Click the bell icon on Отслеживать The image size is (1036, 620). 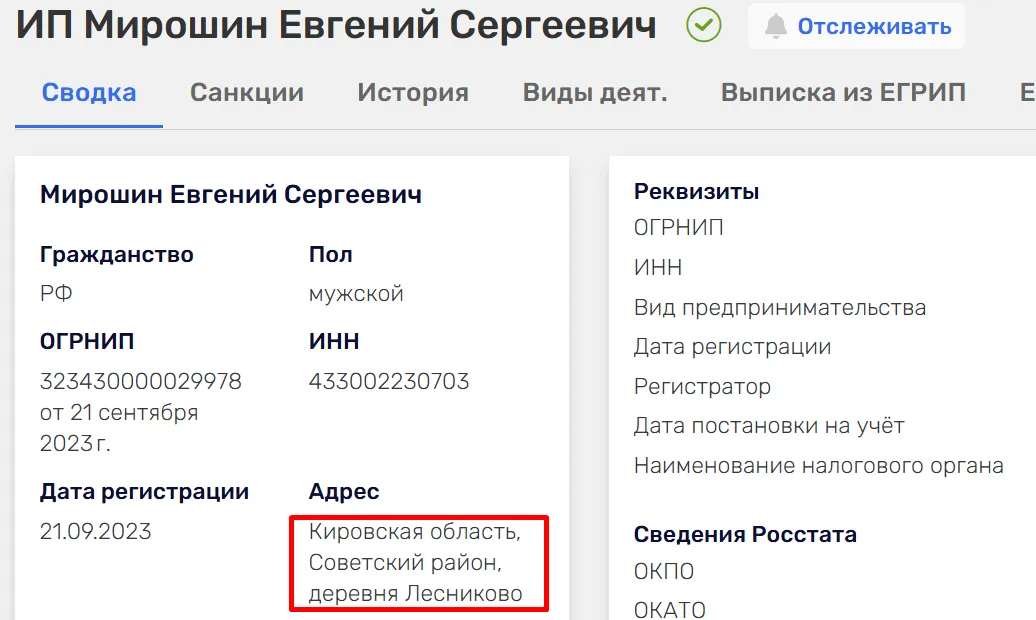pos(776,26)
